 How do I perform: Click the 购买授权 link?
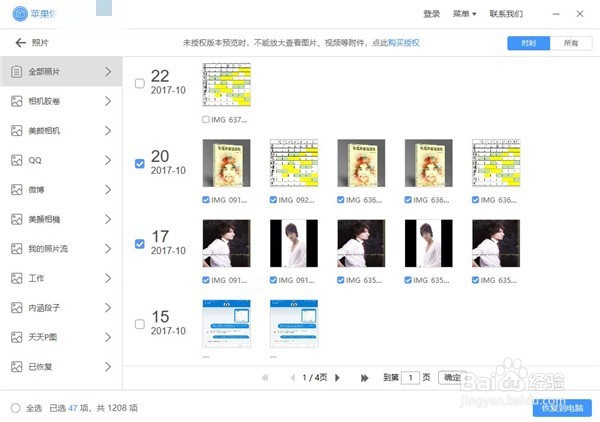403,42
